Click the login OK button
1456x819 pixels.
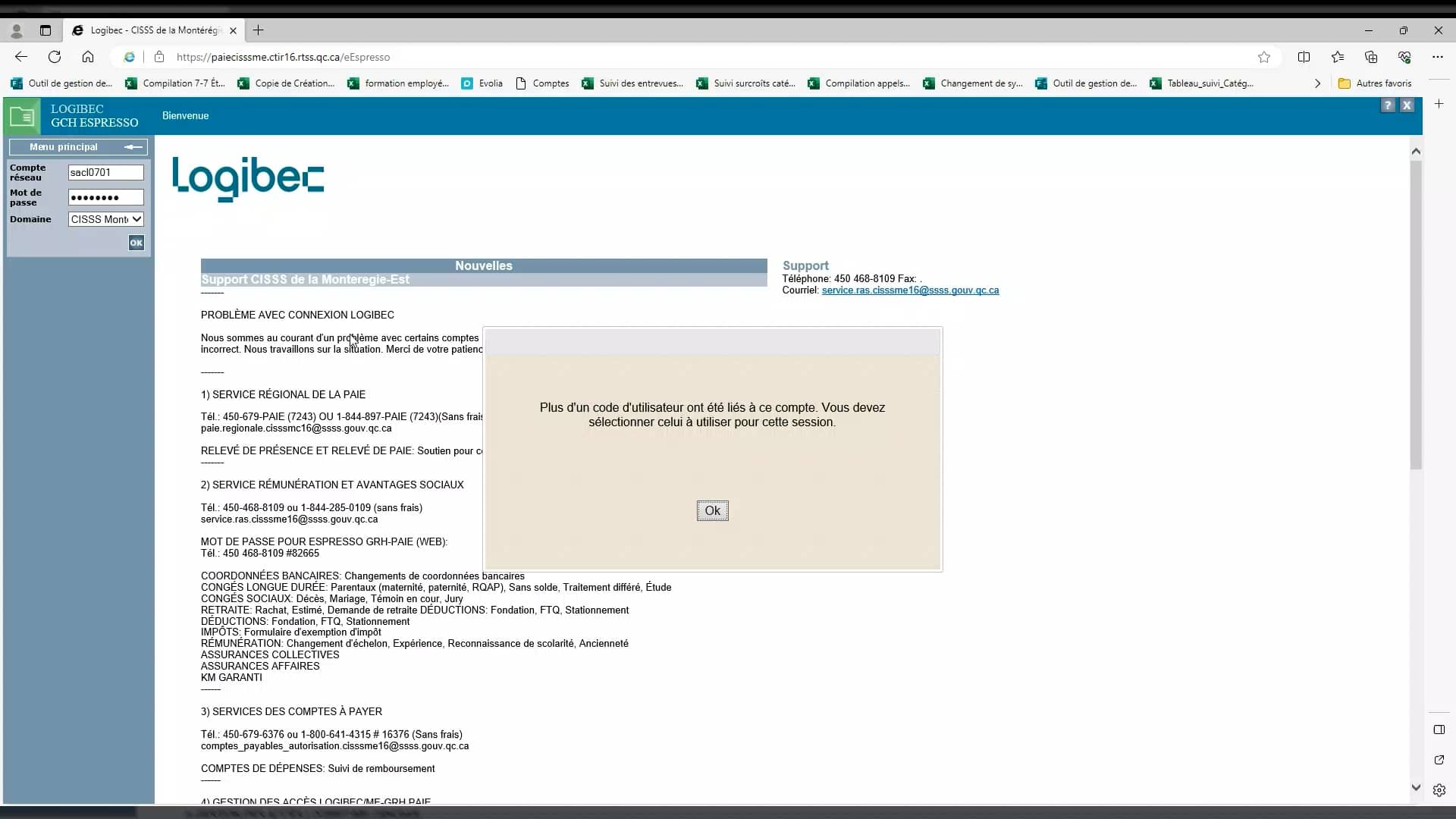coord(136,243)
